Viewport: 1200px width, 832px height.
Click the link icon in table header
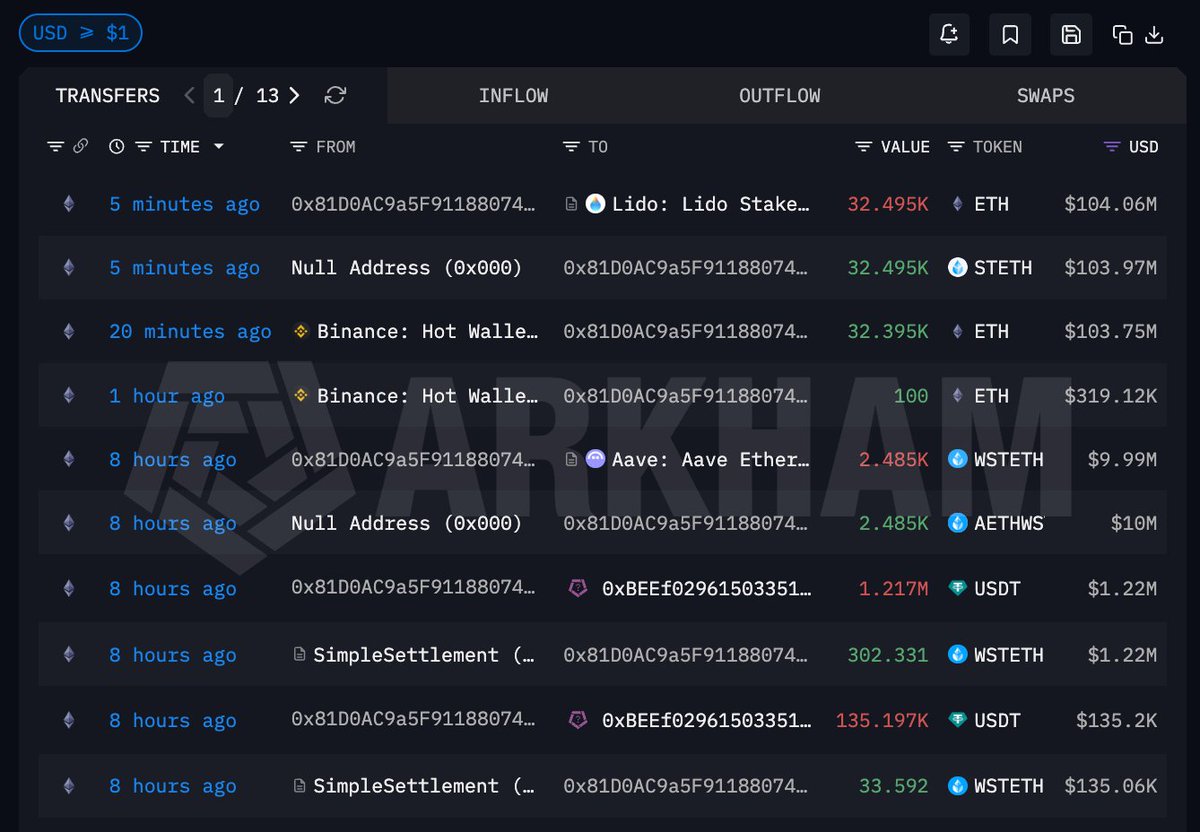(81, 147)
